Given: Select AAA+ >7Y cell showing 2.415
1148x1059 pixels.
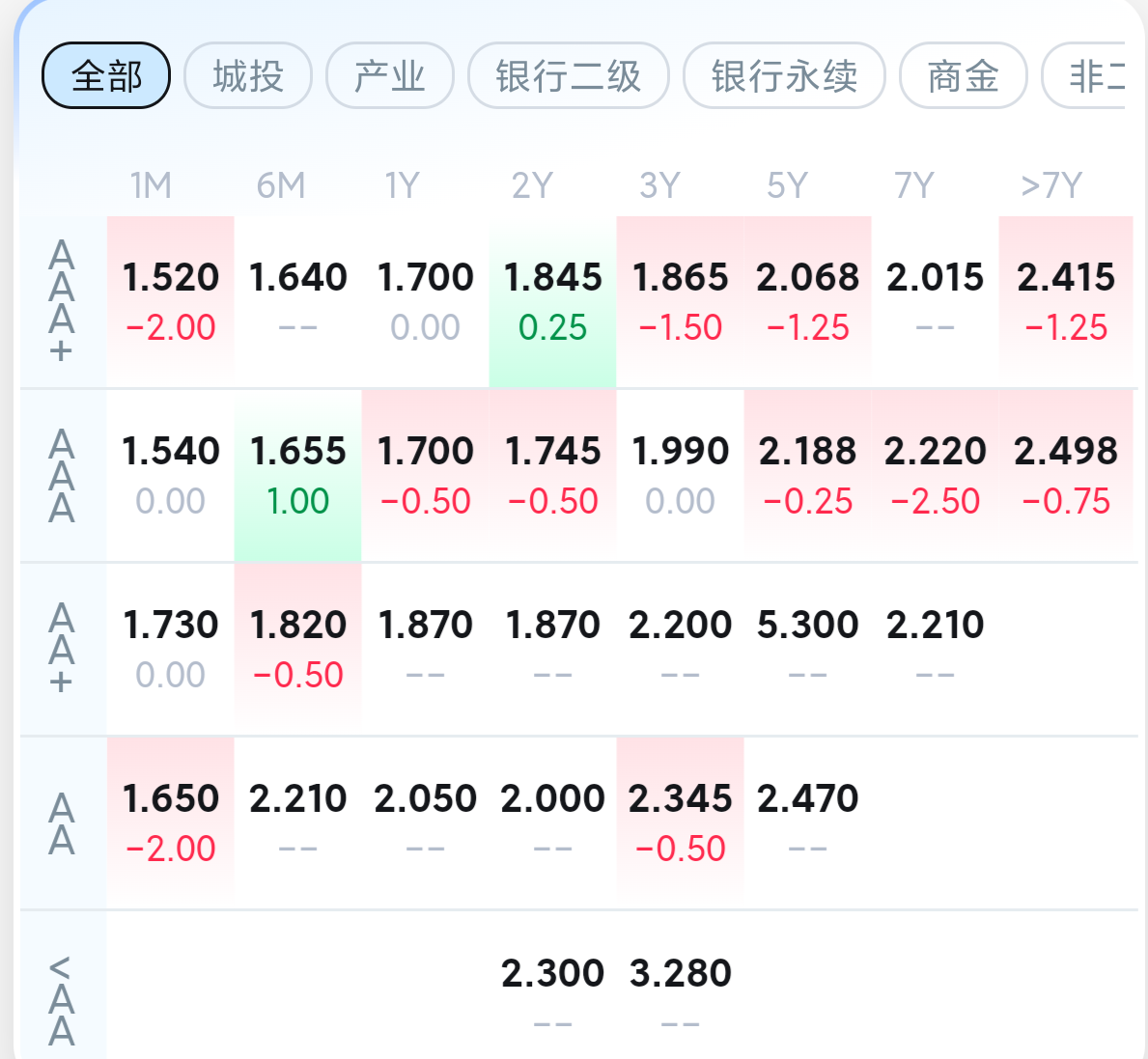Looking at the screenshot, I should tap(1065, 301).
